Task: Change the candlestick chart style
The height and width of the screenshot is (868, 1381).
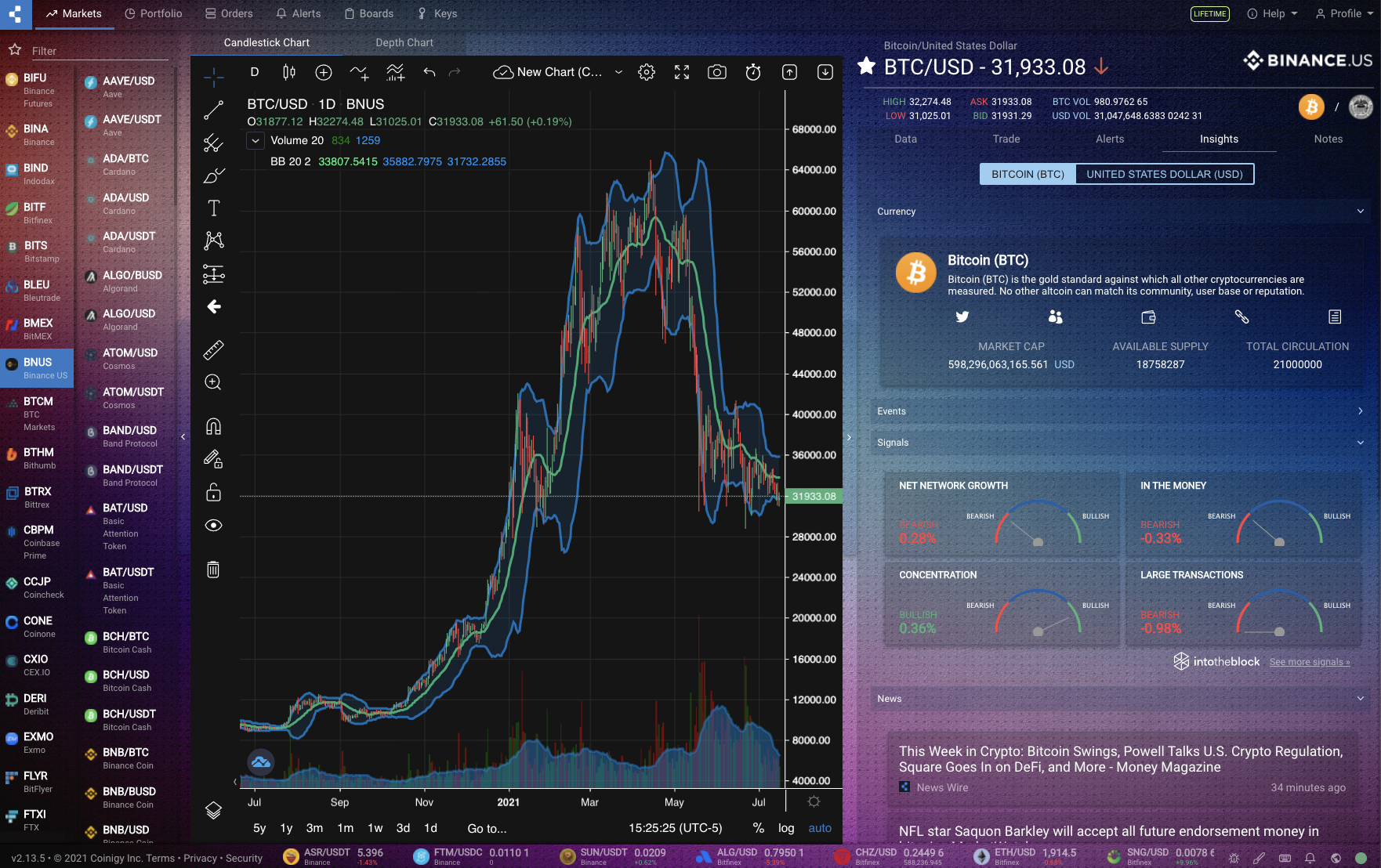Action: pyautogui.click(x=288, y=72)
